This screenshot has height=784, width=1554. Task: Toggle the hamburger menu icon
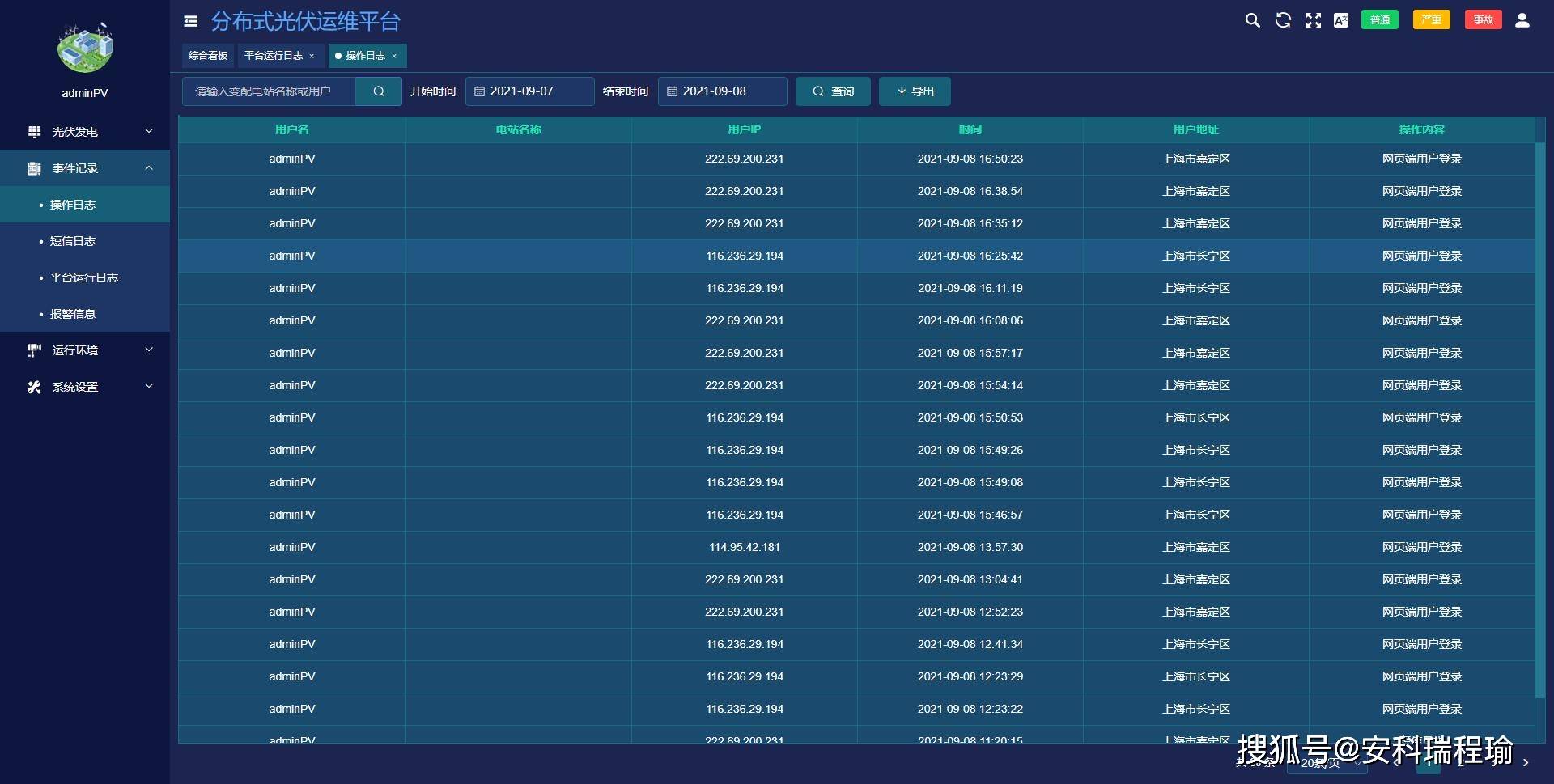[x=191, y=21]
